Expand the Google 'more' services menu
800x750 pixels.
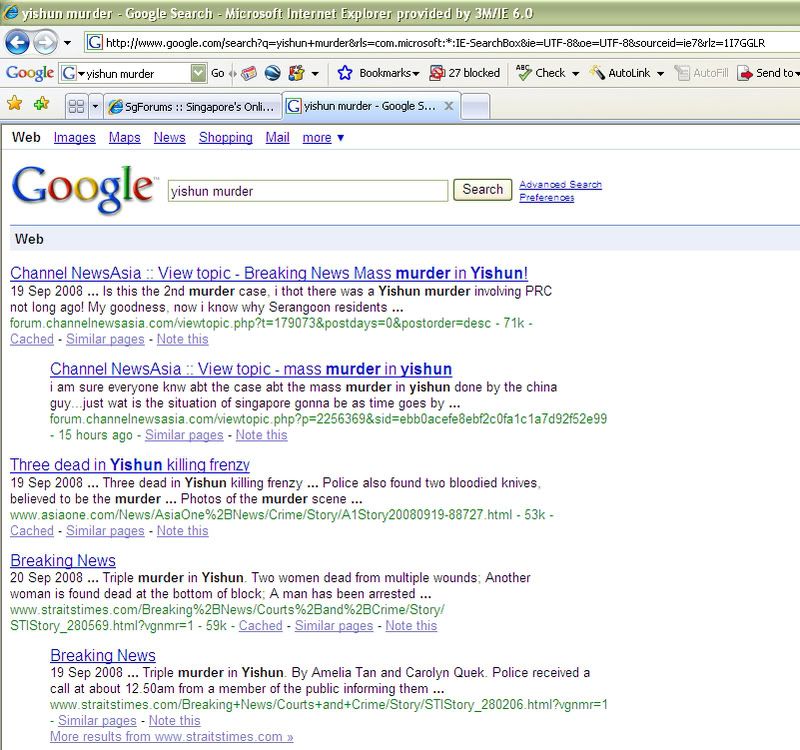click(x=323, y=138)
